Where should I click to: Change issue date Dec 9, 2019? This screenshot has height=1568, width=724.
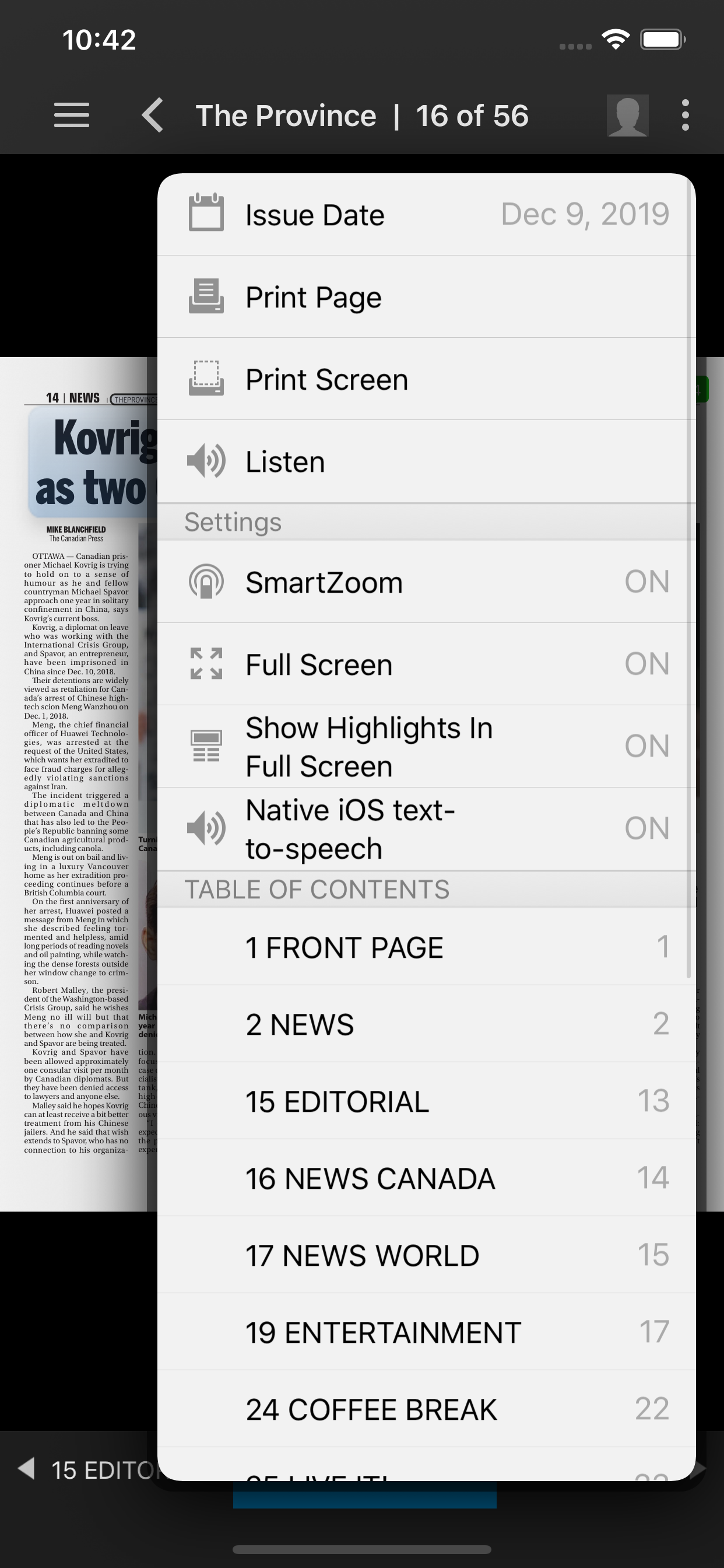(585, 214)
